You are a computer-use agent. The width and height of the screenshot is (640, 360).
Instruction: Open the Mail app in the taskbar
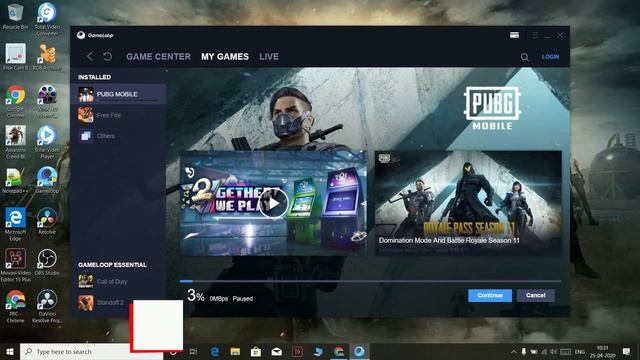(x=277, y=351)
